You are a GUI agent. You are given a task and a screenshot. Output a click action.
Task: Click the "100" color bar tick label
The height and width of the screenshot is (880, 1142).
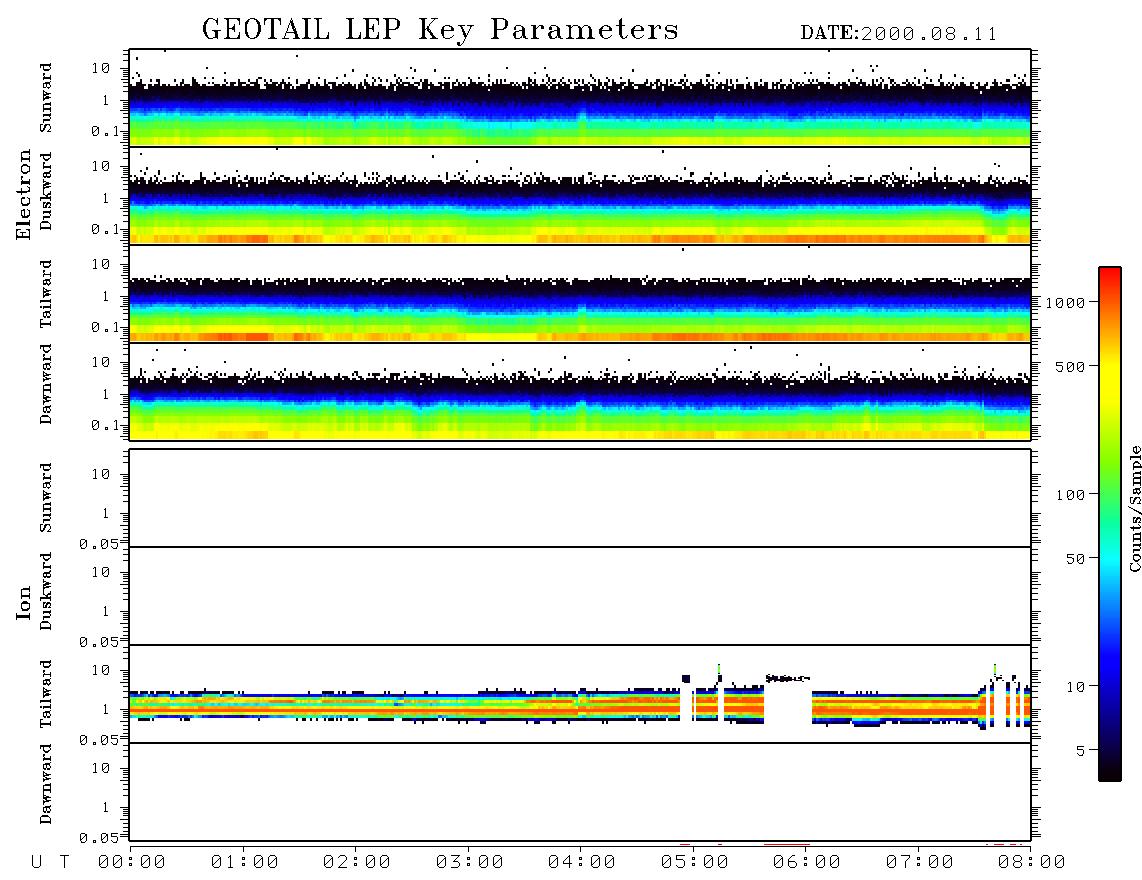pyautogui.click(x=1070, y=495)
